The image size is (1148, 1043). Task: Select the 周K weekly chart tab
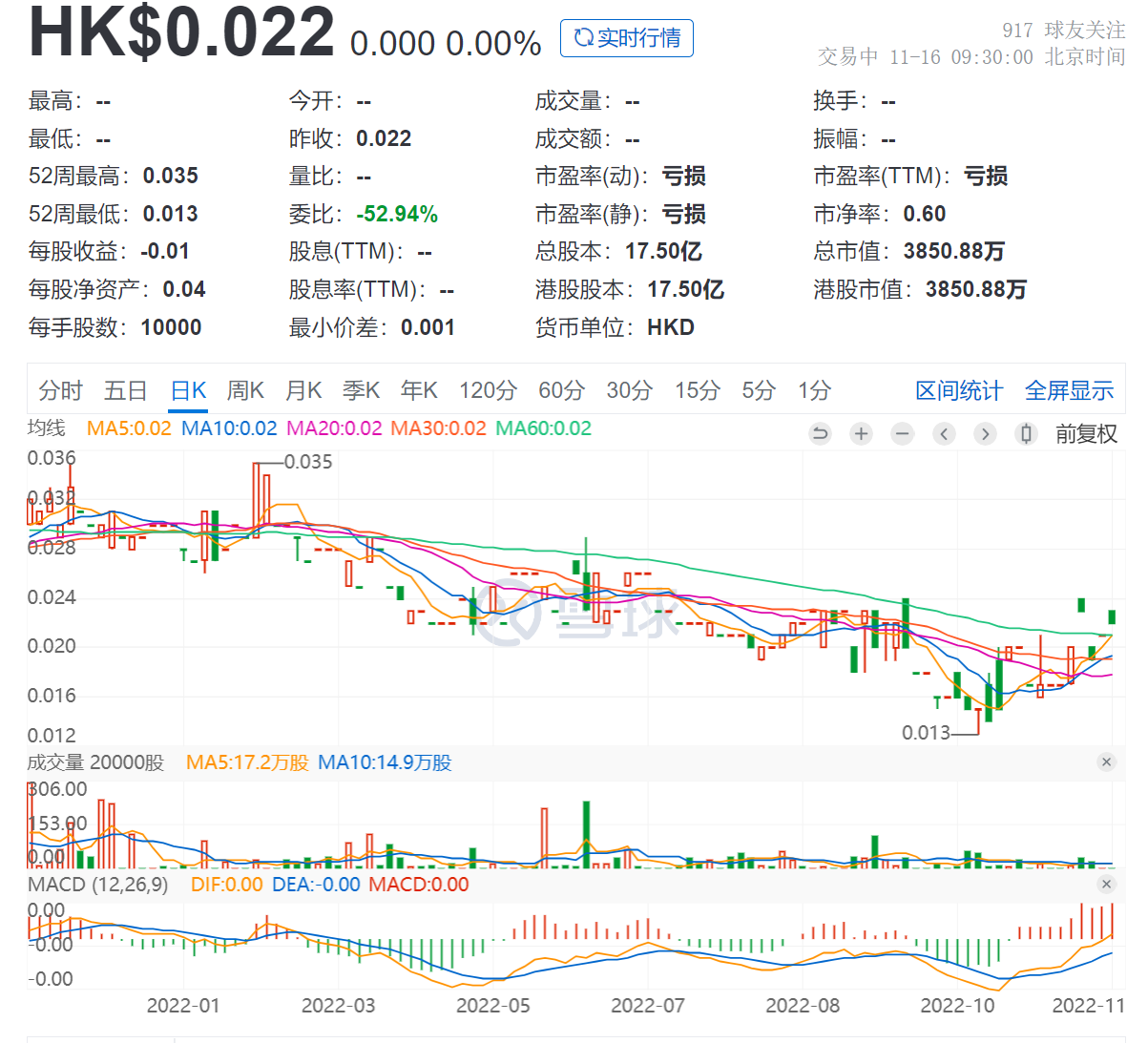[245, 390]
